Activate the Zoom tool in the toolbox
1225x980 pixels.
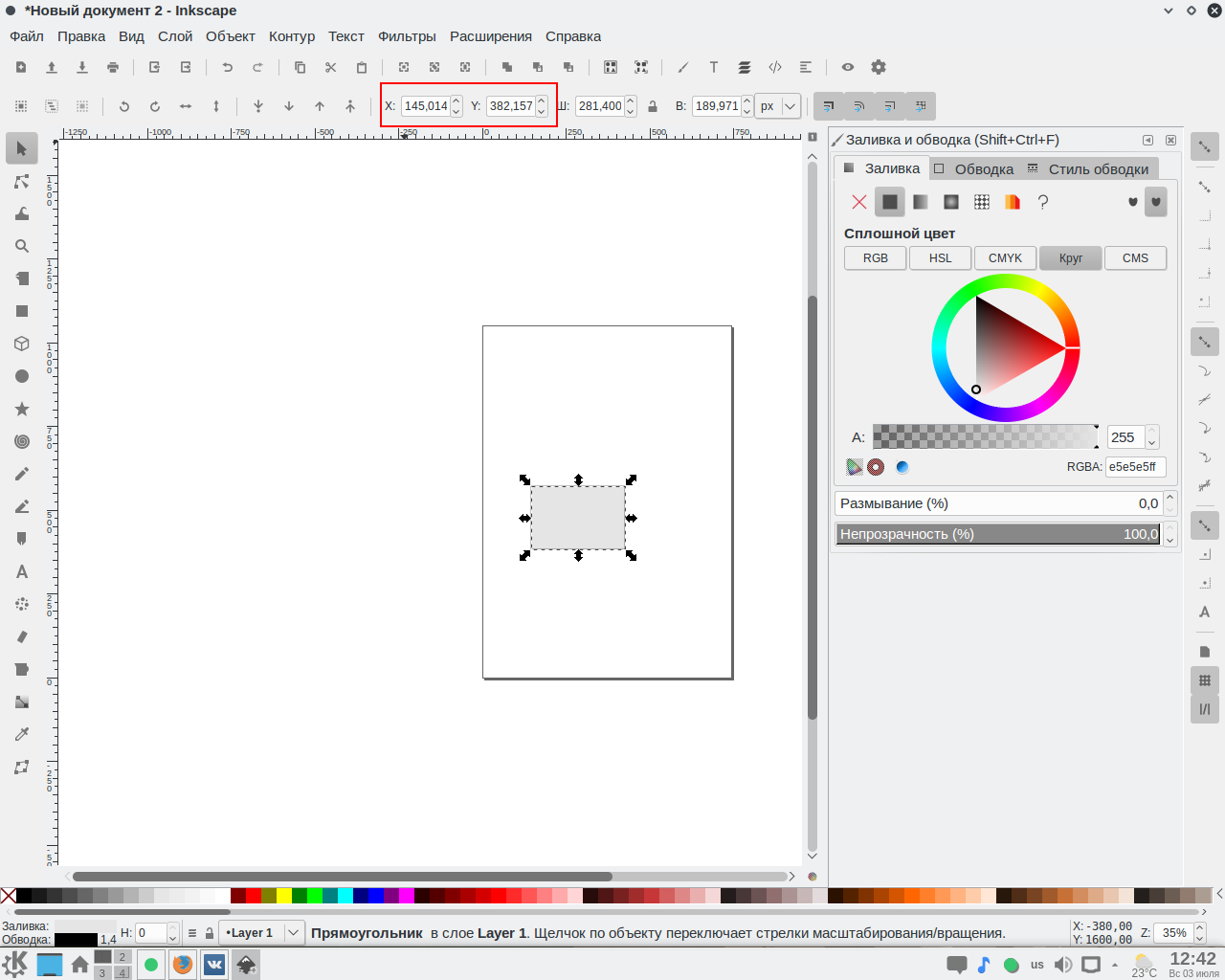pos(21,246)
